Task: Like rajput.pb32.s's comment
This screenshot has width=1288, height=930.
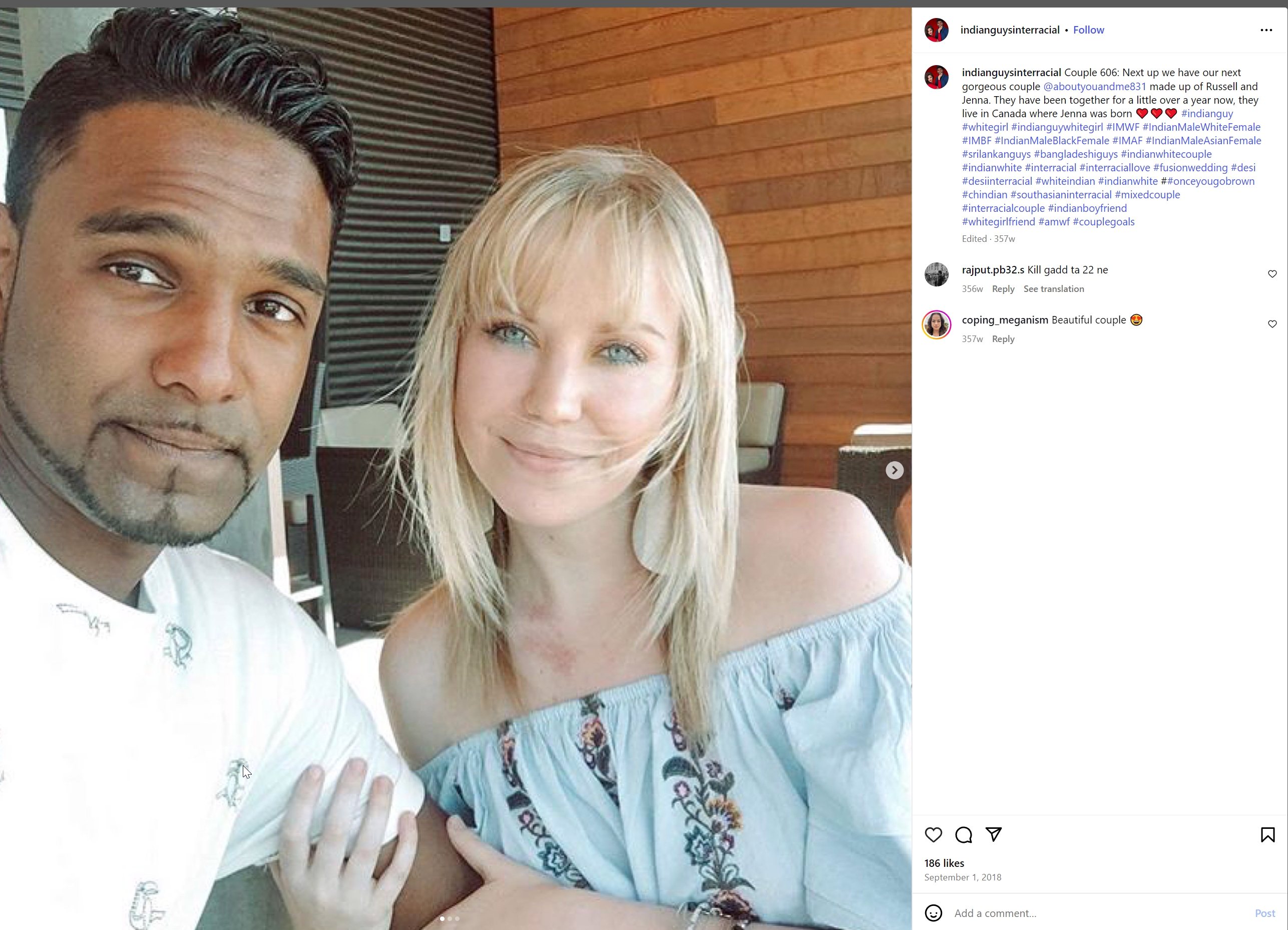Action: pos(1272,274)
